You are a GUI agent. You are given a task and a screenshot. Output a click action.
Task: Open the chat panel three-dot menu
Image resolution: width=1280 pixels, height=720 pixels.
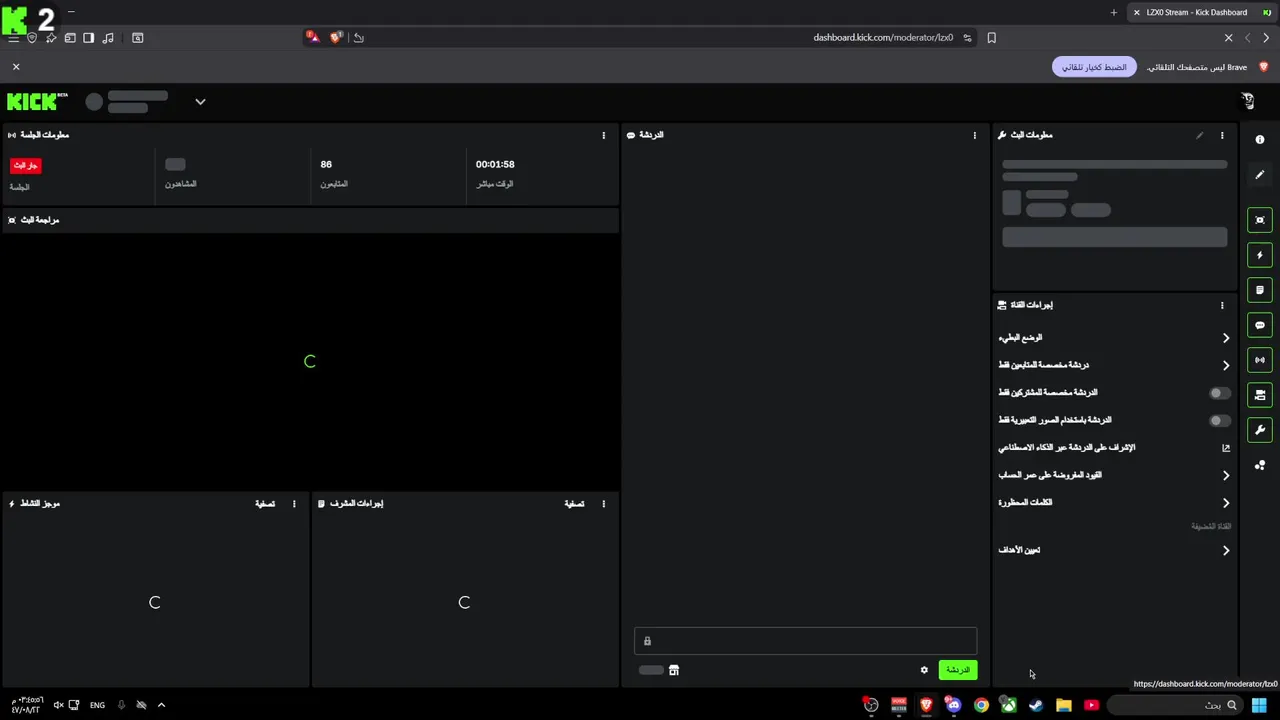pos(975,135)
